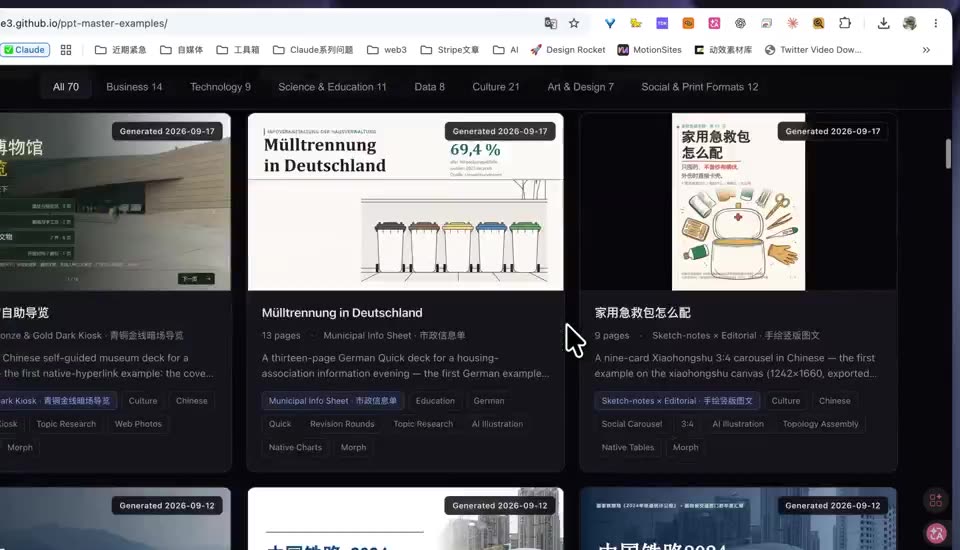960x550 pixels.
Task: Click the German tag
Action: coord(489,401)
